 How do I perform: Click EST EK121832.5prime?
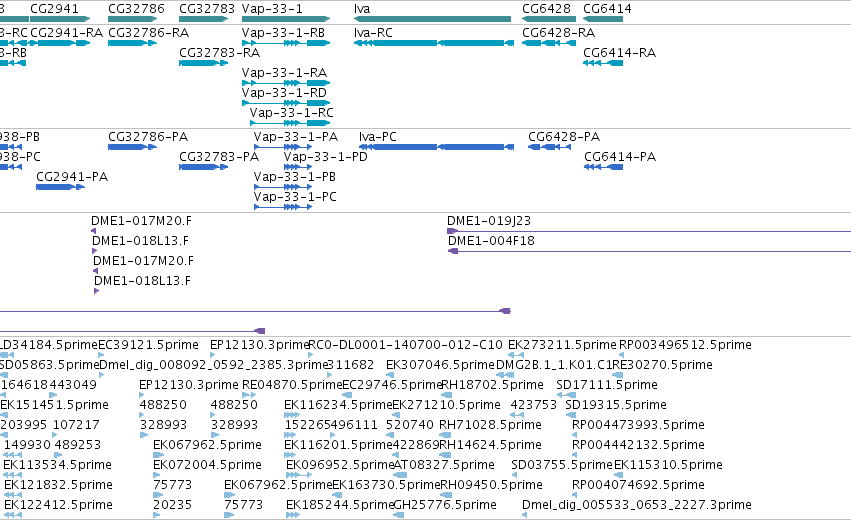[x=12, y=495]
